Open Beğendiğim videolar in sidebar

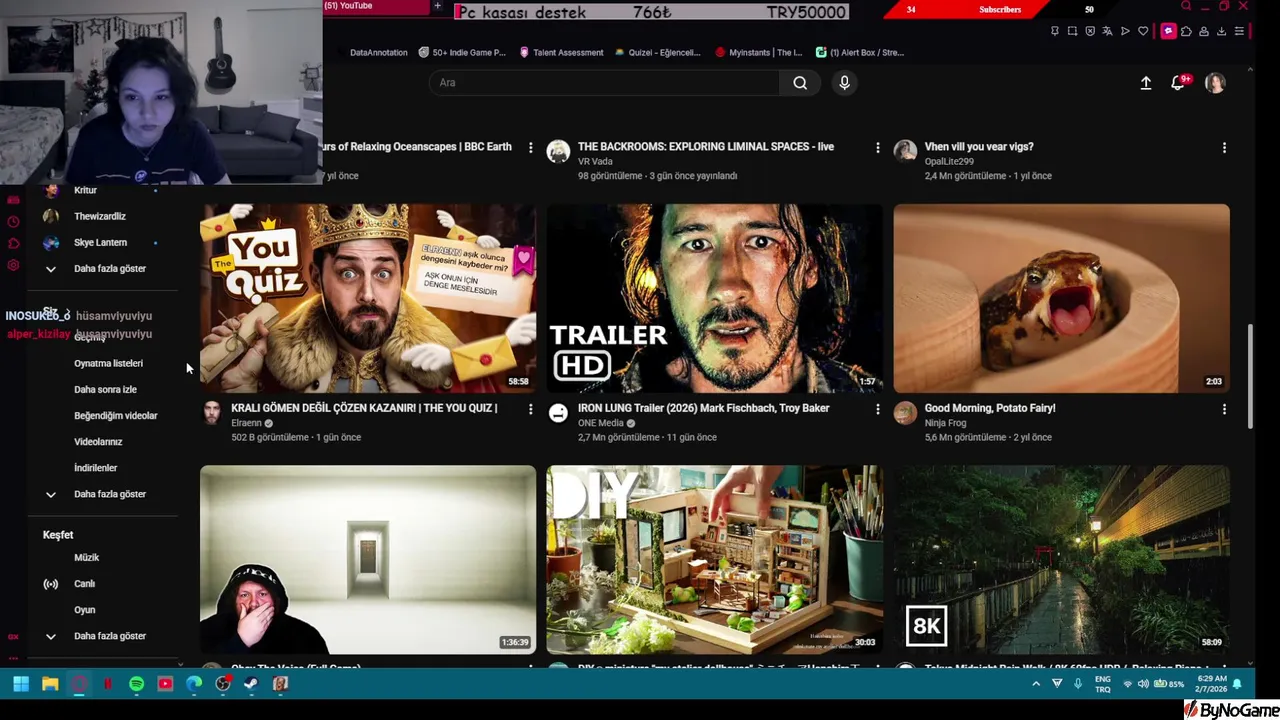coord(116,416)
